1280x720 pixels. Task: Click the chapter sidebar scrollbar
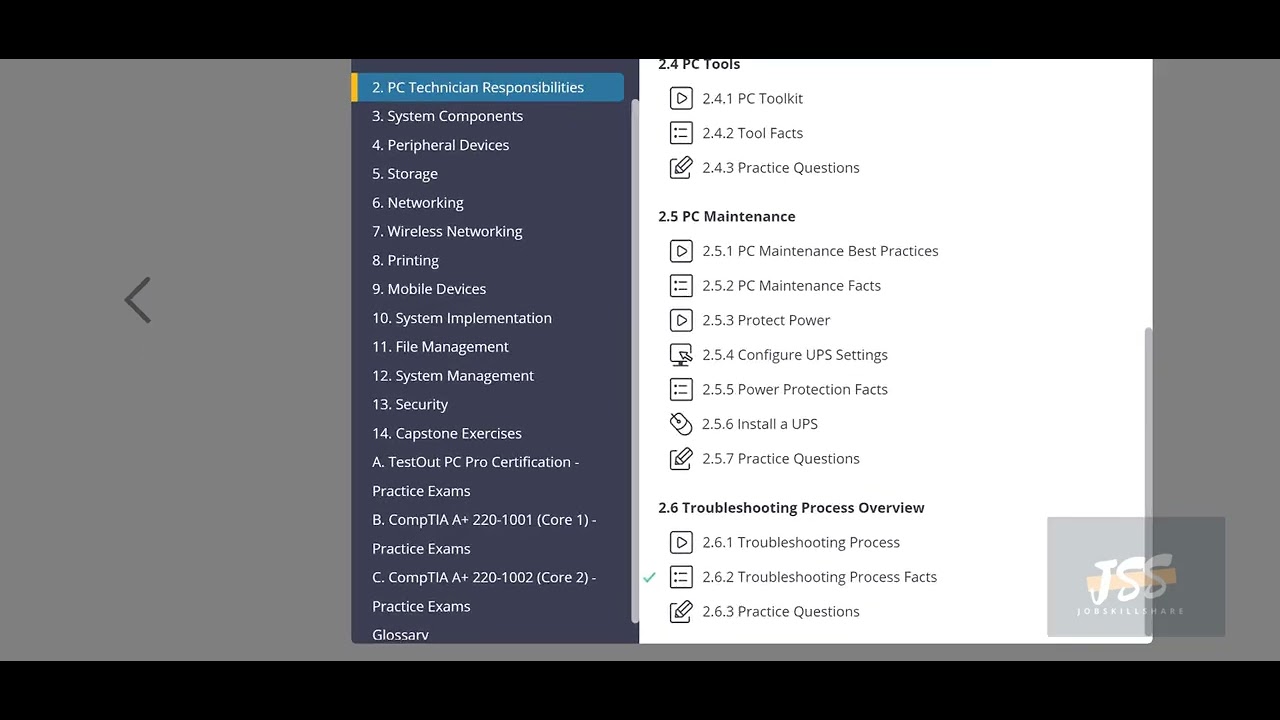pos(634,360)
